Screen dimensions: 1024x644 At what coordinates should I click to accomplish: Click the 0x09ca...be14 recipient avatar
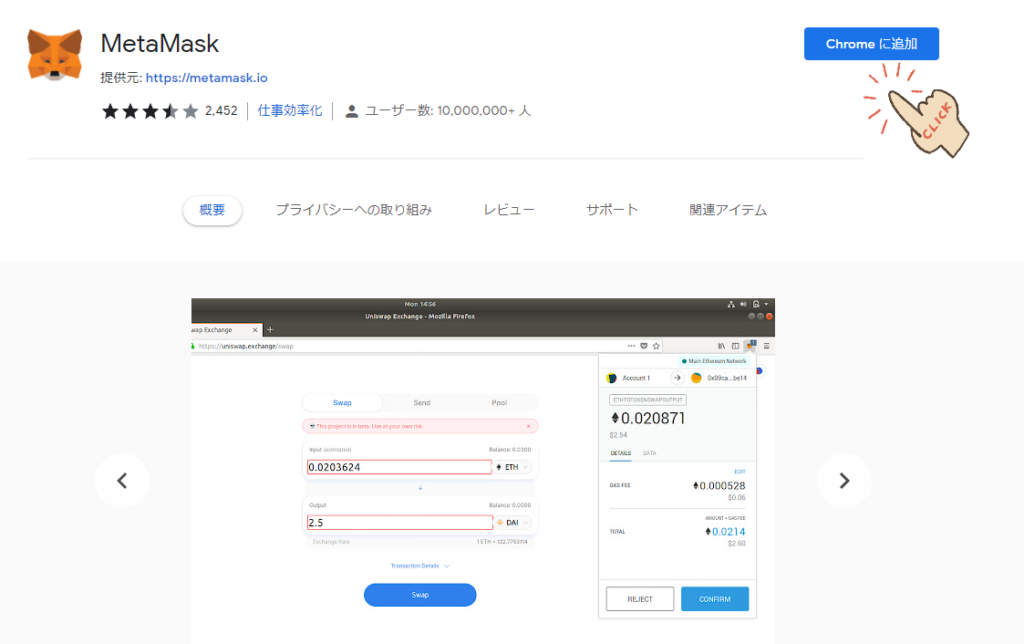click(x=696, y=378)
